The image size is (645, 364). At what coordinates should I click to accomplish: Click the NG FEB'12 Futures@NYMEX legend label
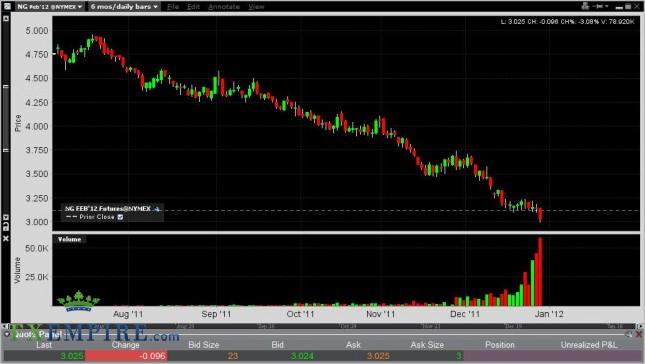click(x=108, y=209)
